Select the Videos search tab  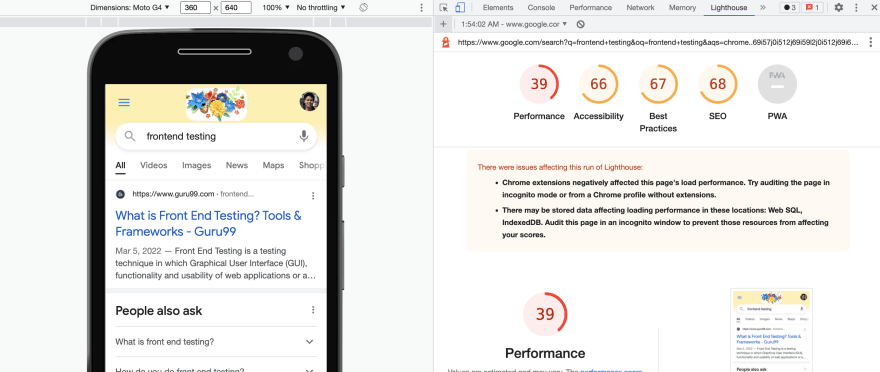154,165
